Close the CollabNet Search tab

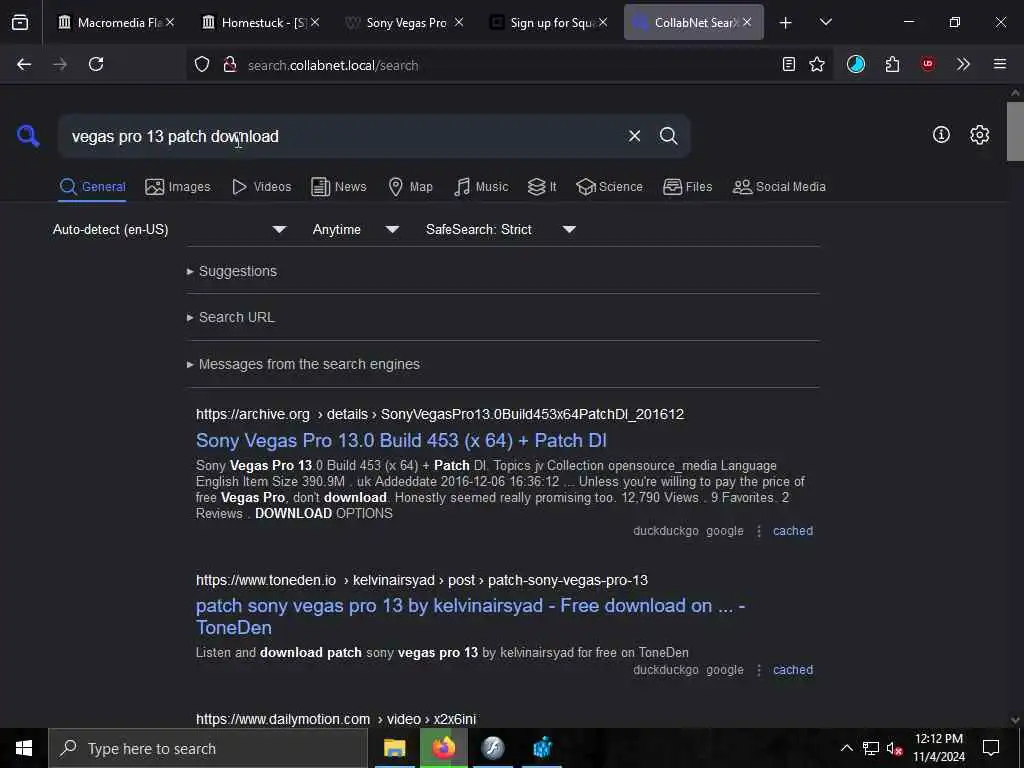(x=747, y=22)
